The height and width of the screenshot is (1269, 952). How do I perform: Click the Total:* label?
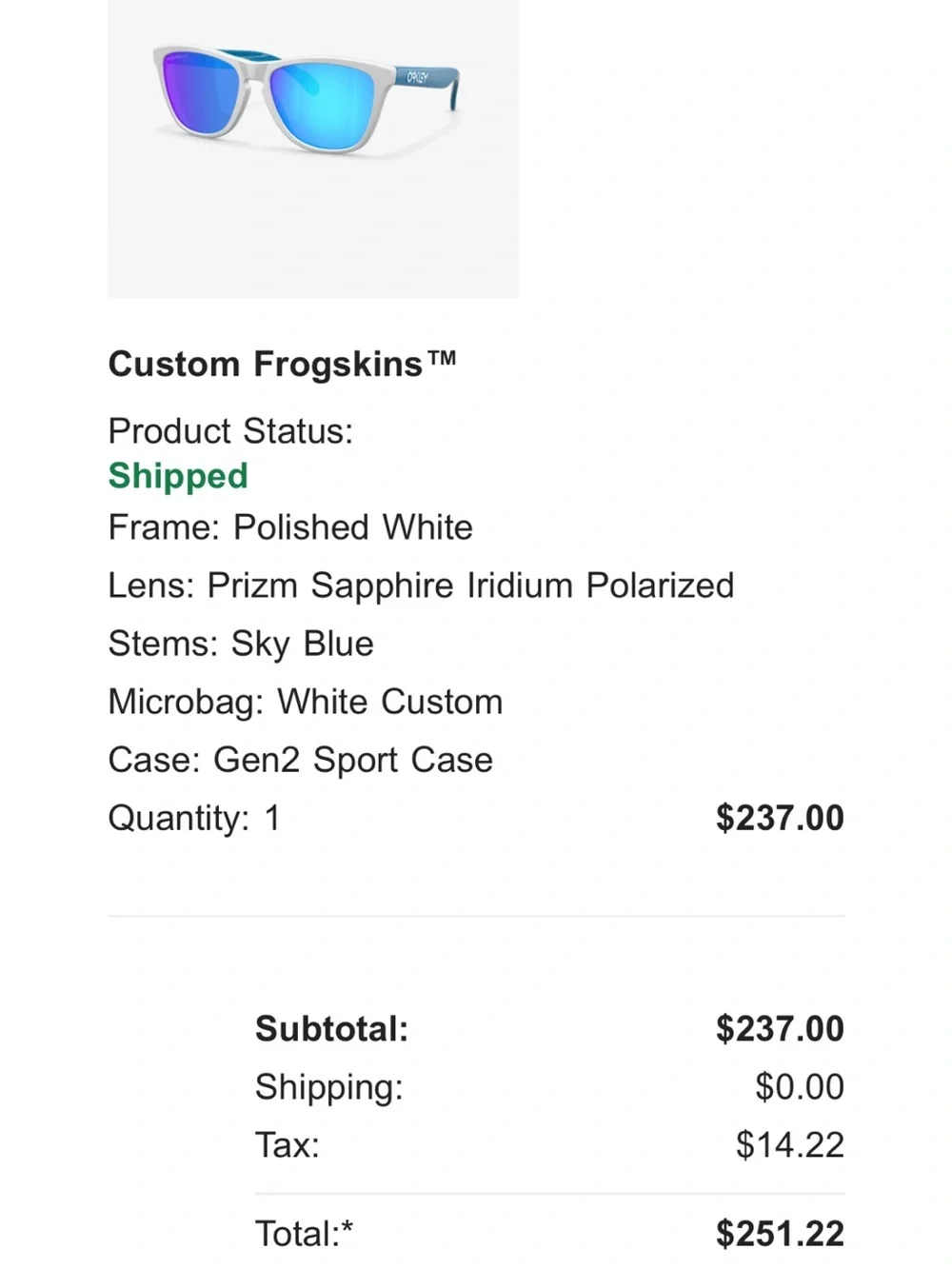click(x=304, y=1233)
